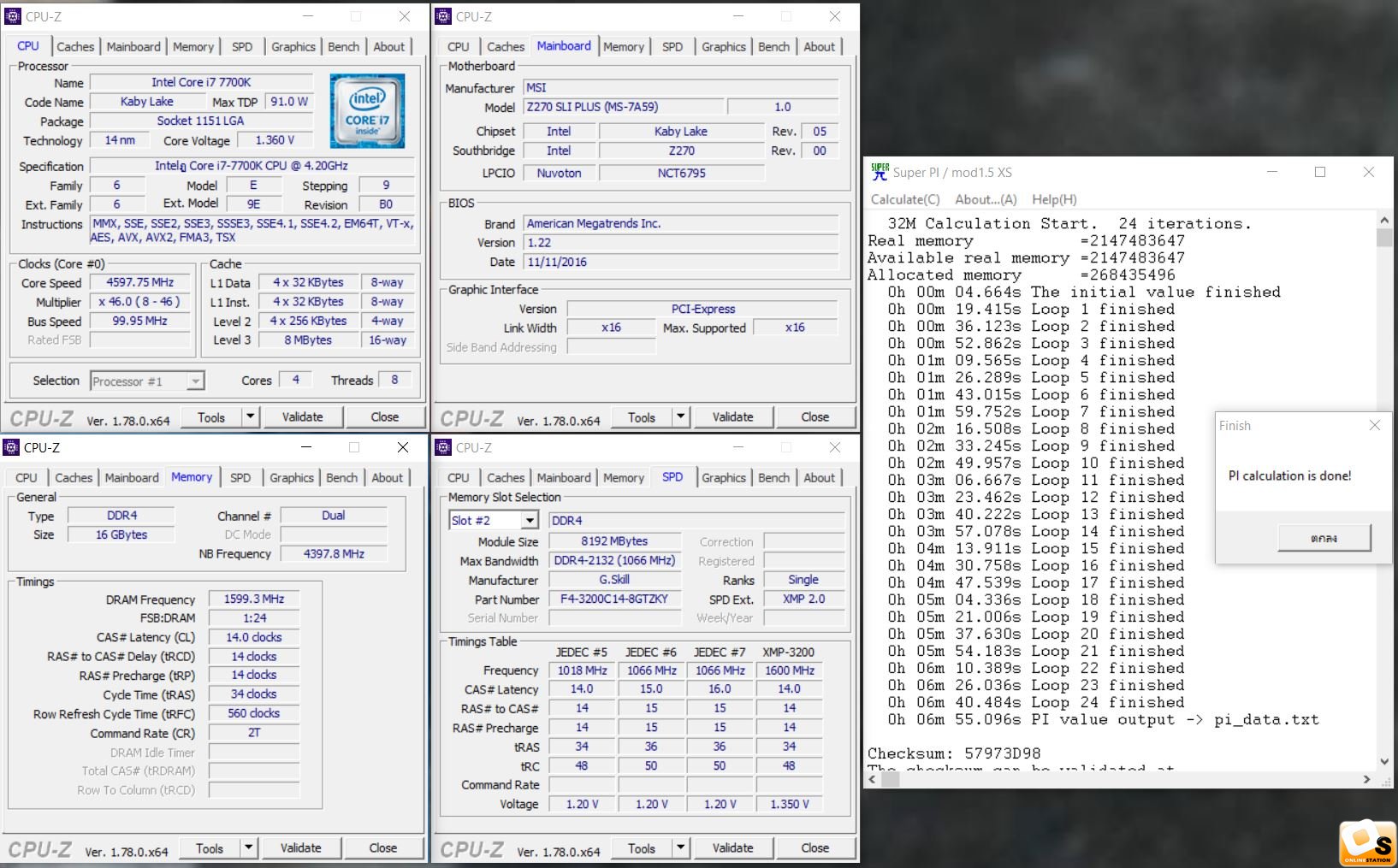
Task: Select Graphics tab in Mainboard window
Action: [x=724, y=47]
